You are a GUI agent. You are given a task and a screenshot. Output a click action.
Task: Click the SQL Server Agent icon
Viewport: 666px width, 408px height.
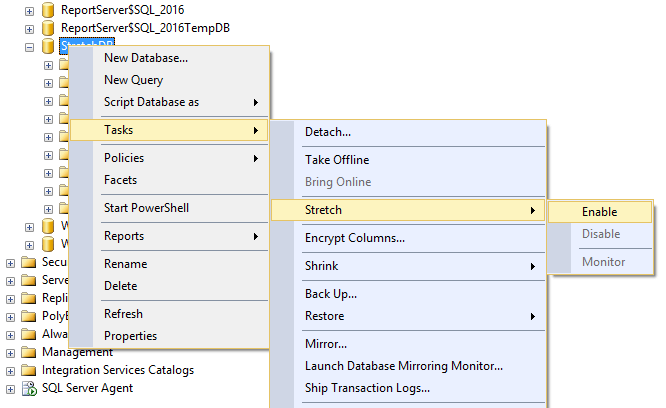29,388
